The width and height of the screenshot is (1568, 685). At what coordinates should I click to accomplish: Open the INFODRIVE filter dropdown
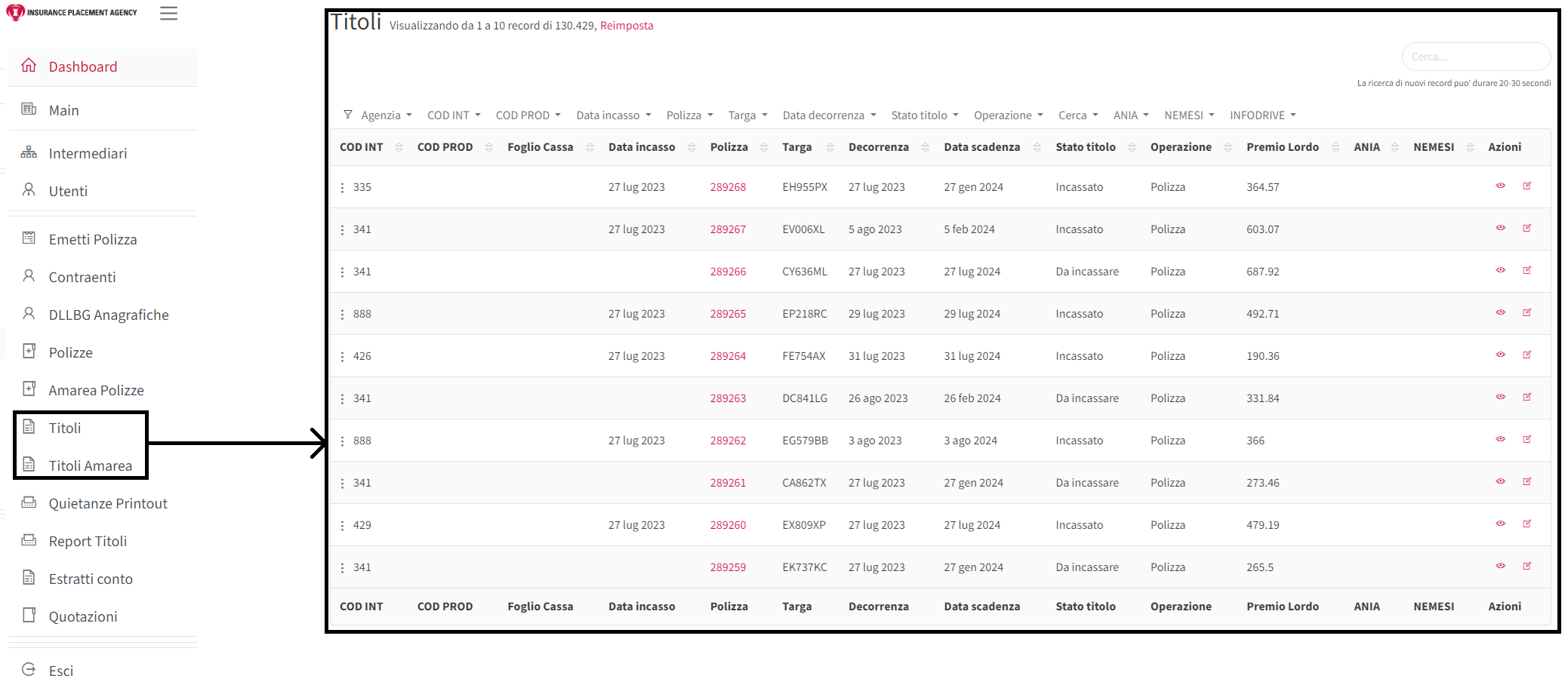pyautogui.click(x=1262, y=115)
